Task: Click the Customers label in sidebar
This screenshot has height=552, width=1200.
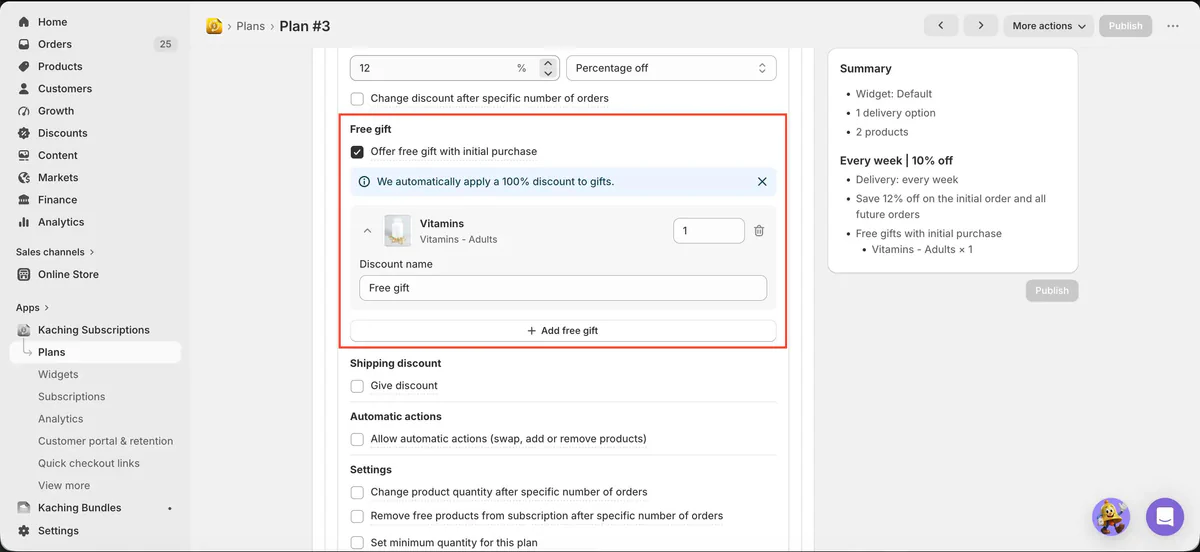Action: [65, 89]
